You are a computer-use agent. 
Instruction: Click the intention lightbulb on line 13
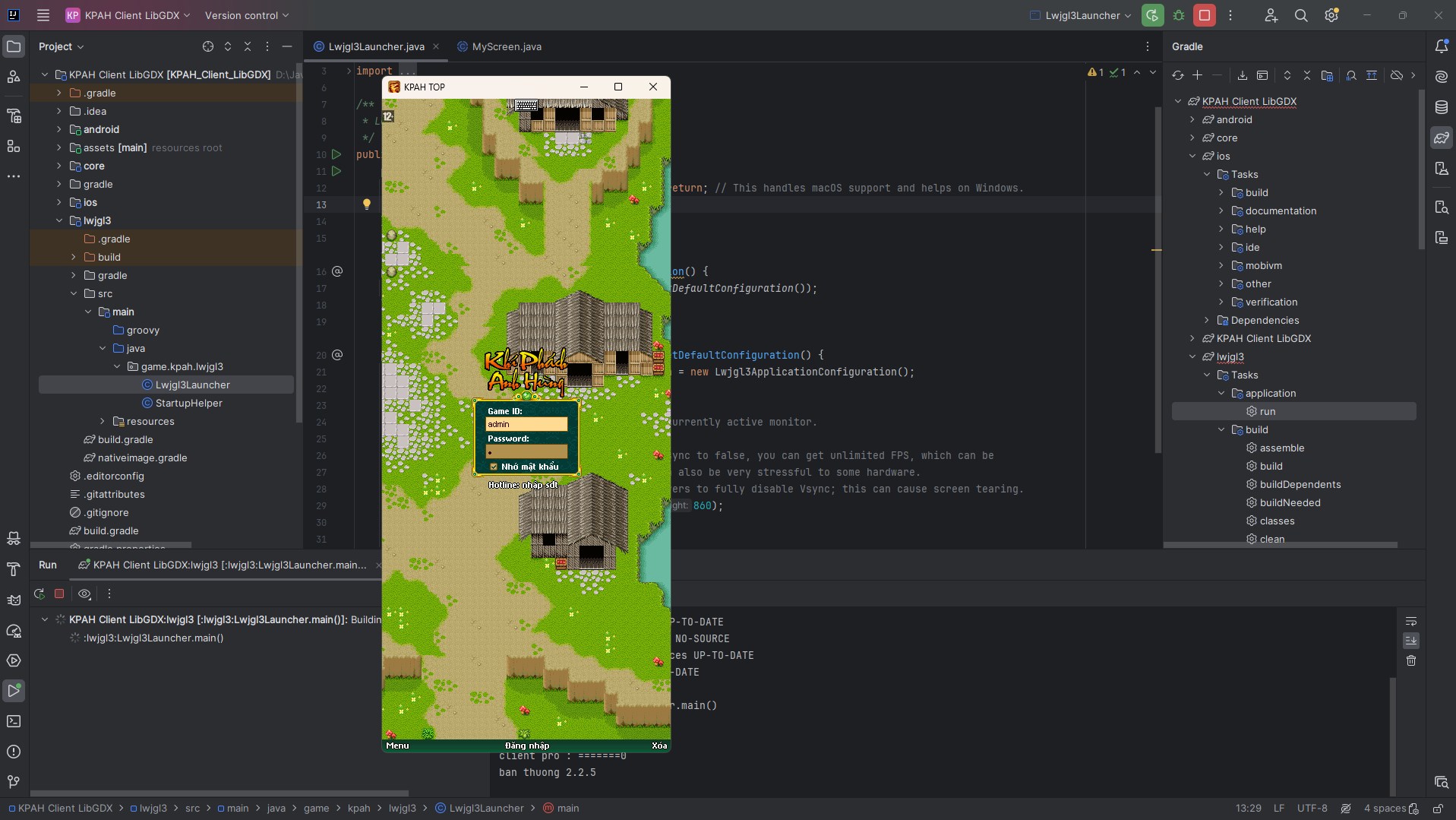tap(367, 204)
